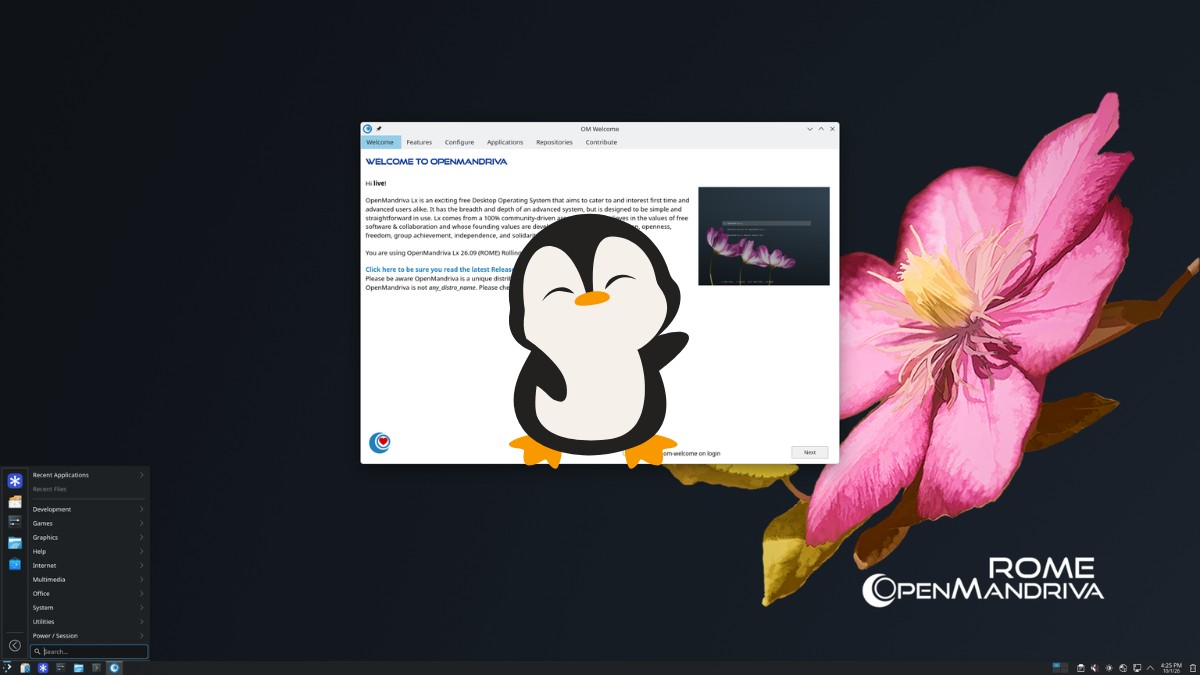The image size is (1200, 675).
Task: Switch to the second virtual desktop in the pager
Action: coord(1064,665)
